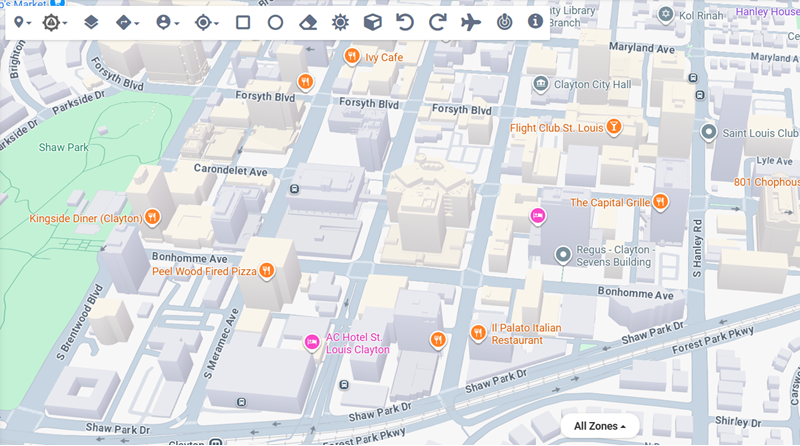
Task: Click the Il Palato Italian Restaurant marker
Action: point(478,334)
